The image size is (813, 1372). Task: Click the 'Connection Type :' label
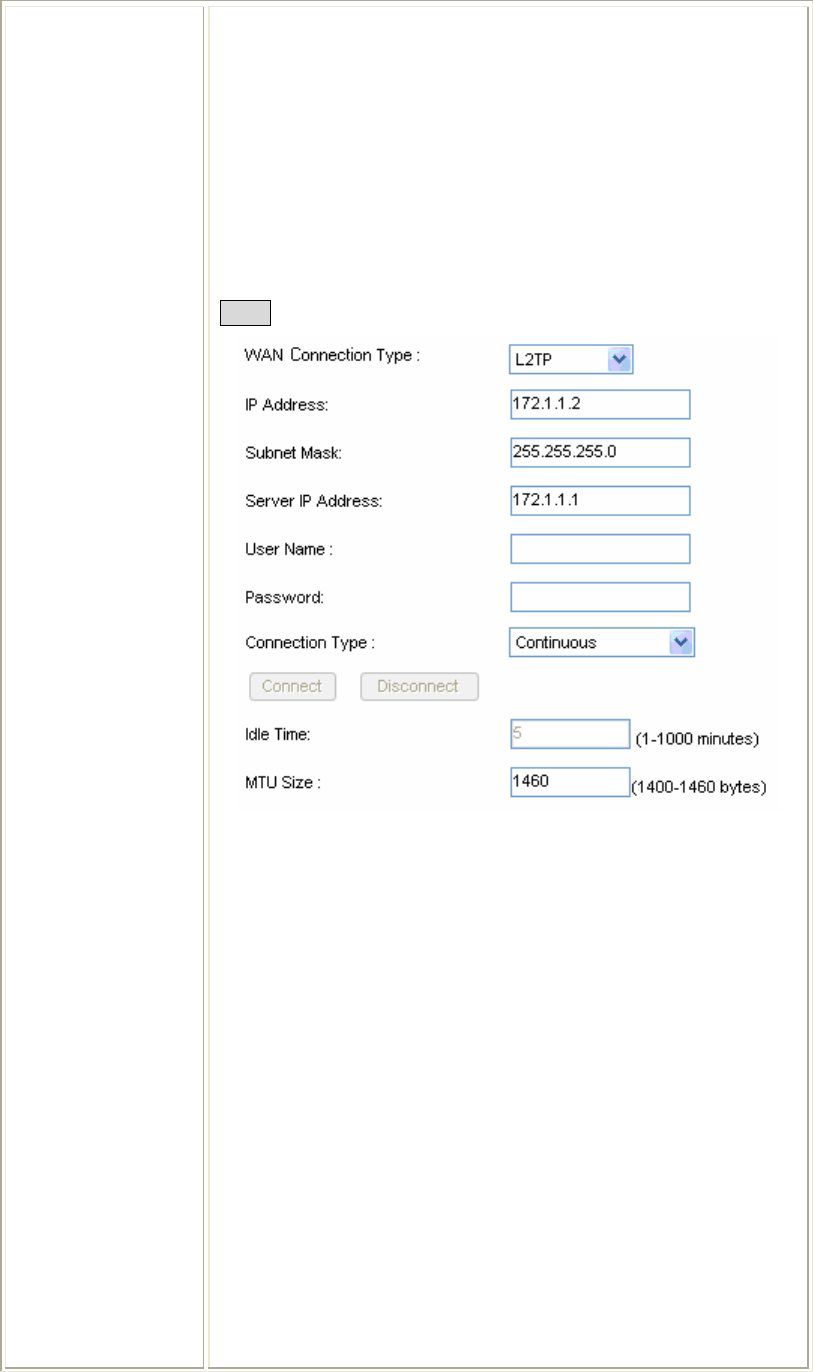pos(310,643)
